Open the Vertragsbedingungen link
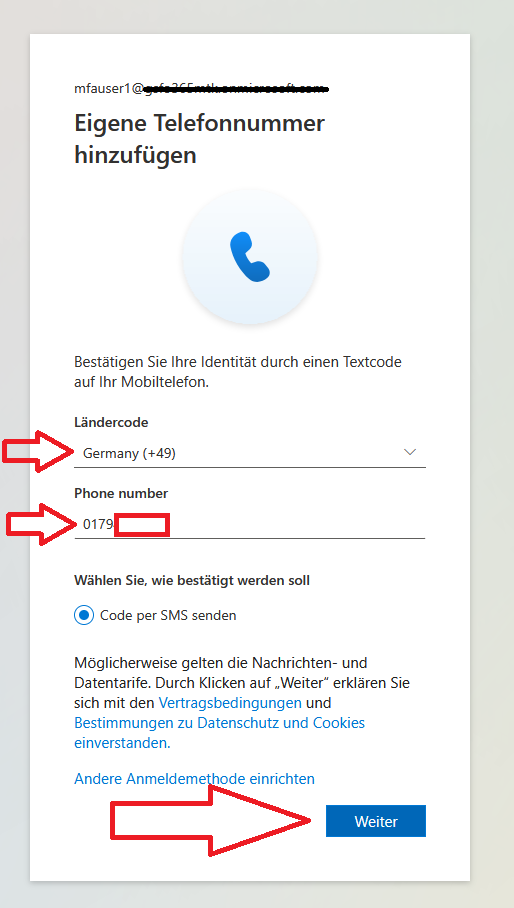This screenshot has width=514, height=908. [x=230, y=703]
